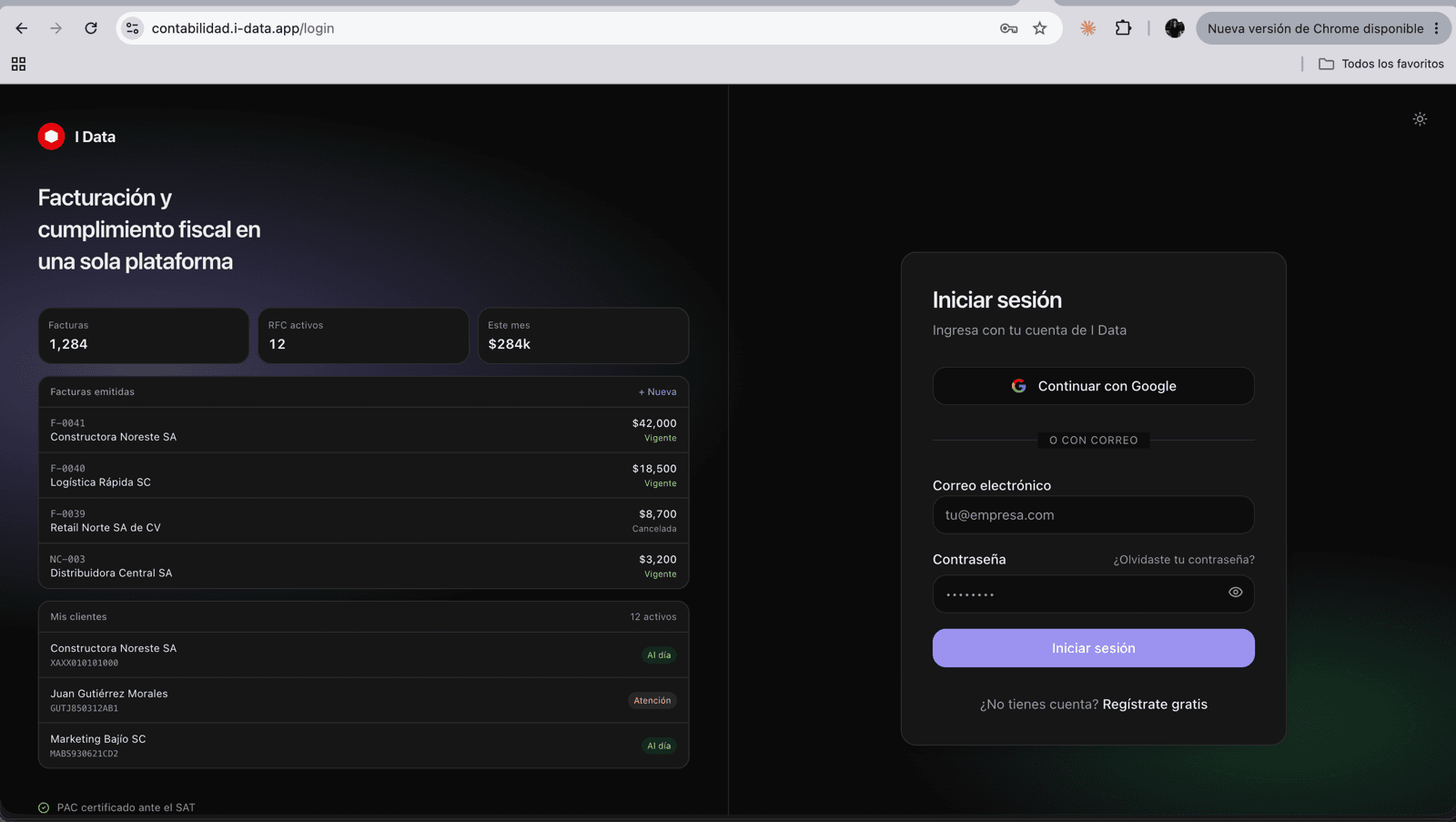Click the address bar URL contabilidad.i-data.app/login
The image size is (1456, 822).
(243, 28)
